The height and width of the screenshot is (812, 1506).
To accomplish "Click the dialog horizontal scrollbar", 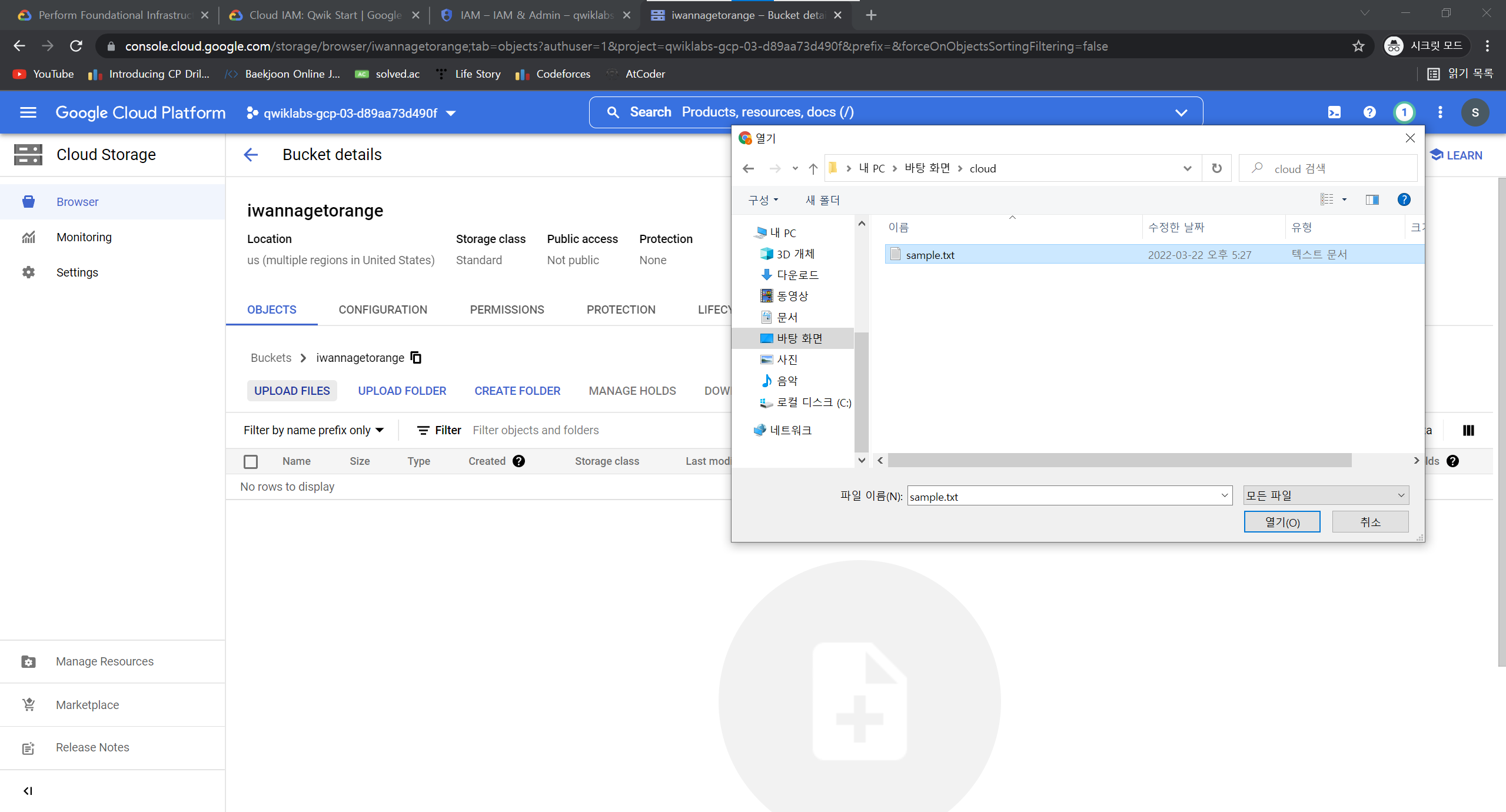I will (1118, 461).
